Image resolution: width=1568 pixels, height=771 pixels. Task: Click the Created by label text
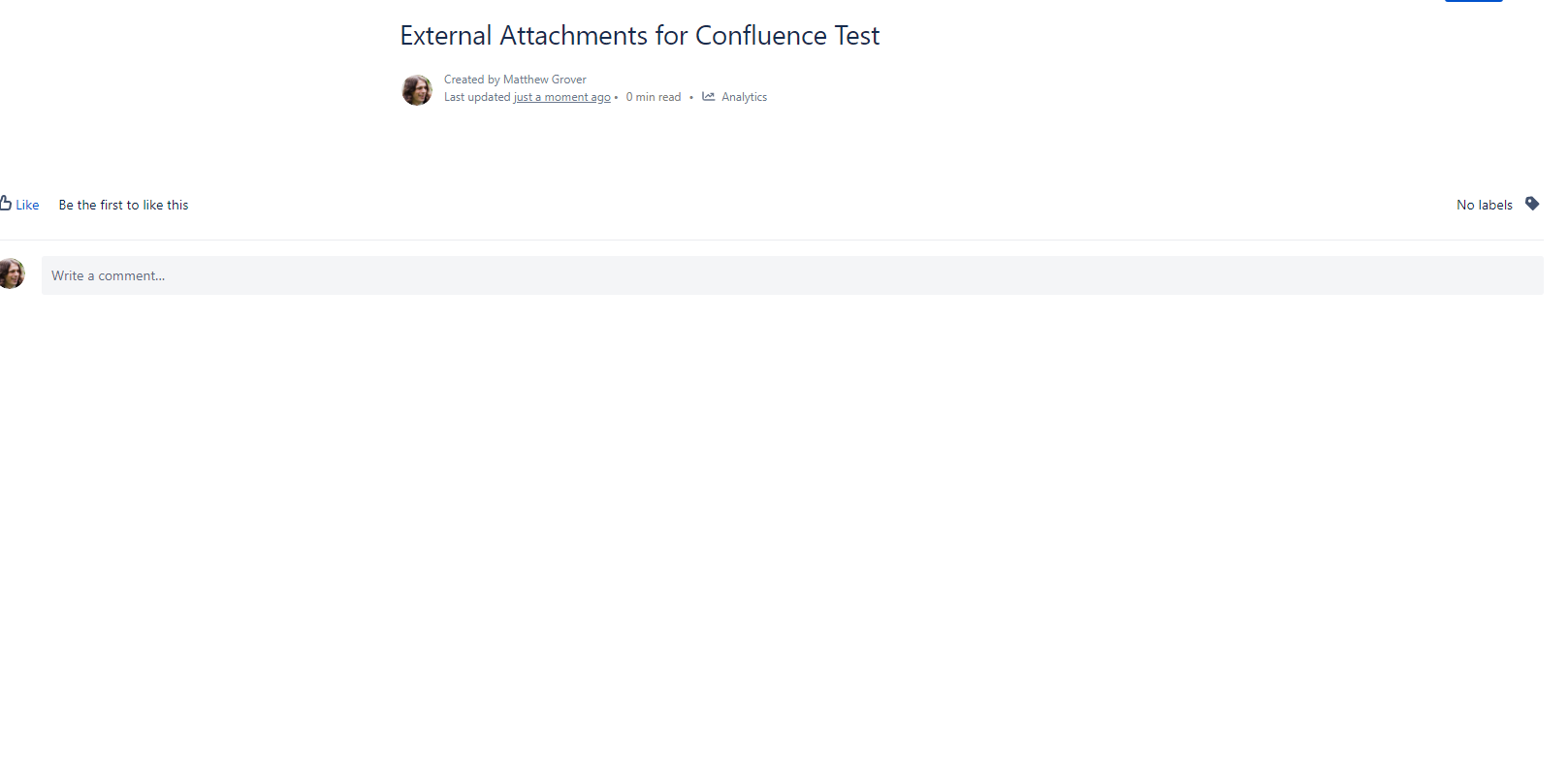pyautogui.click(x=471, y=80)
